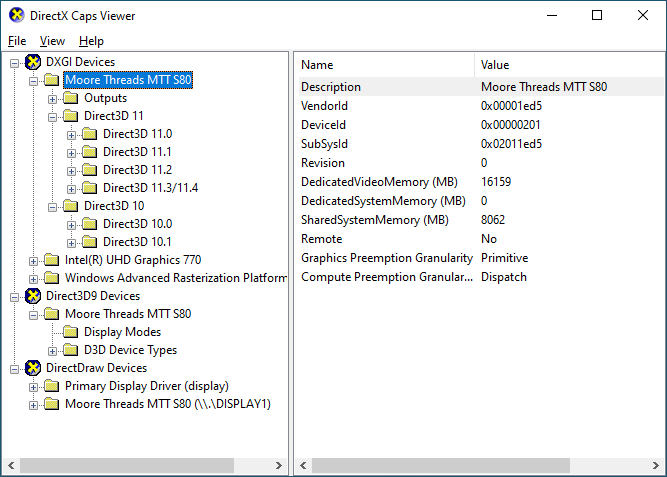Image resolution: width=667 pixels, height=477 pixels.
Task: Click the folder icon beside Direct3D 11.1
Action: point(90,152)
